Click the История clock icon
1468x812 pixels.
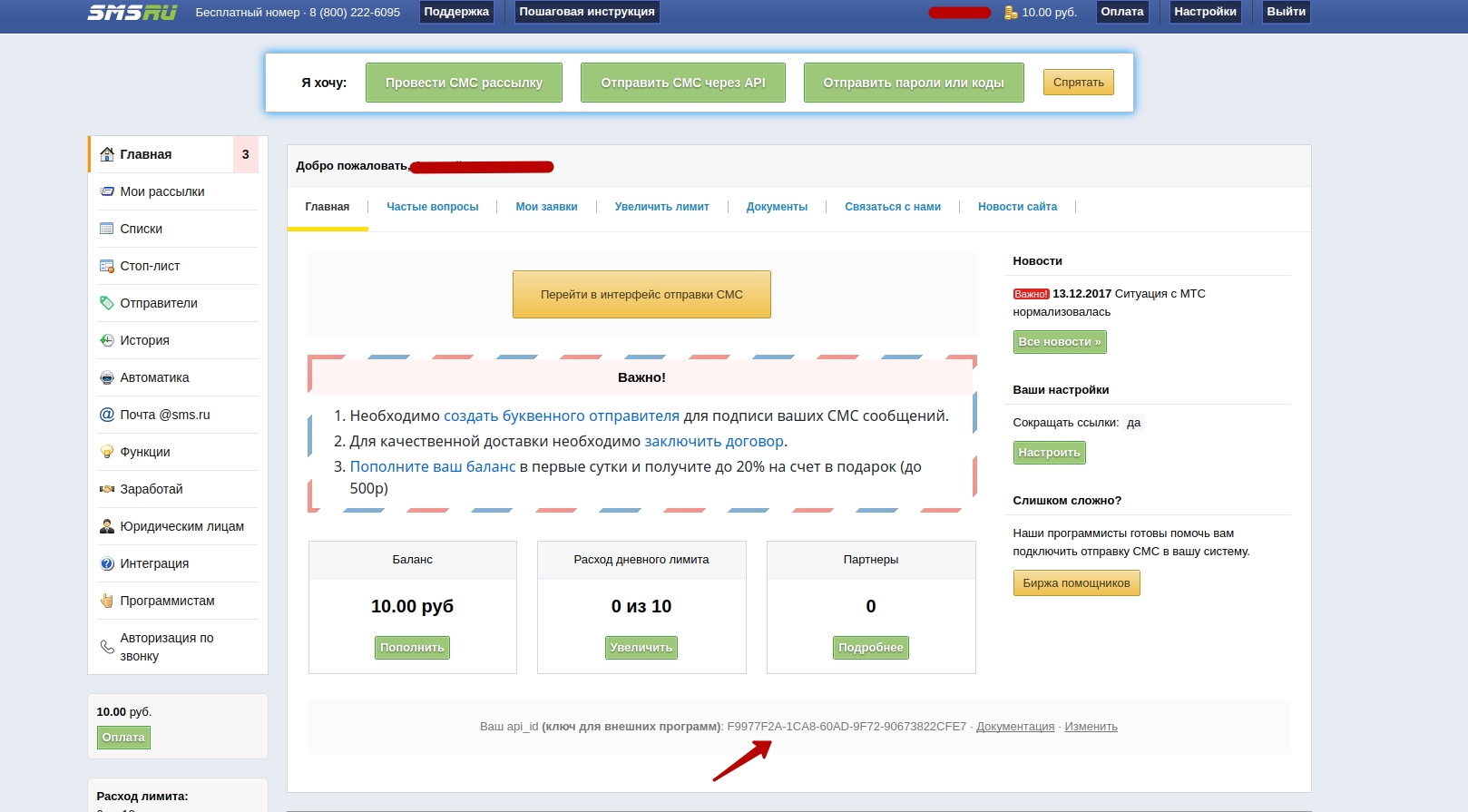[x=107, y=340]
